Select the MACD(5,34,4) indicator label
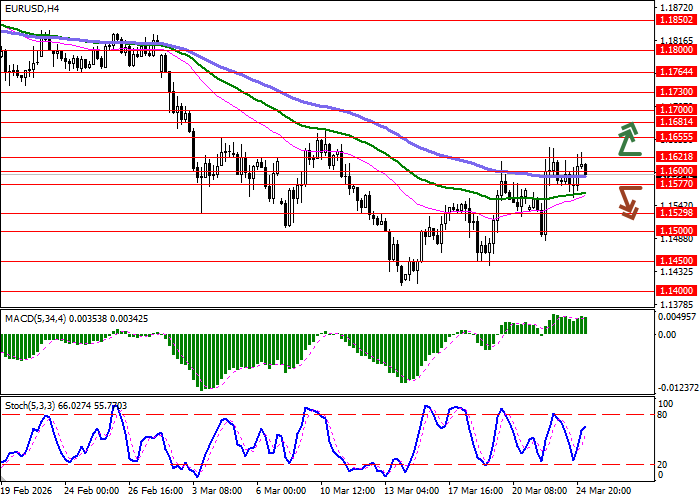 coord(76,318)
